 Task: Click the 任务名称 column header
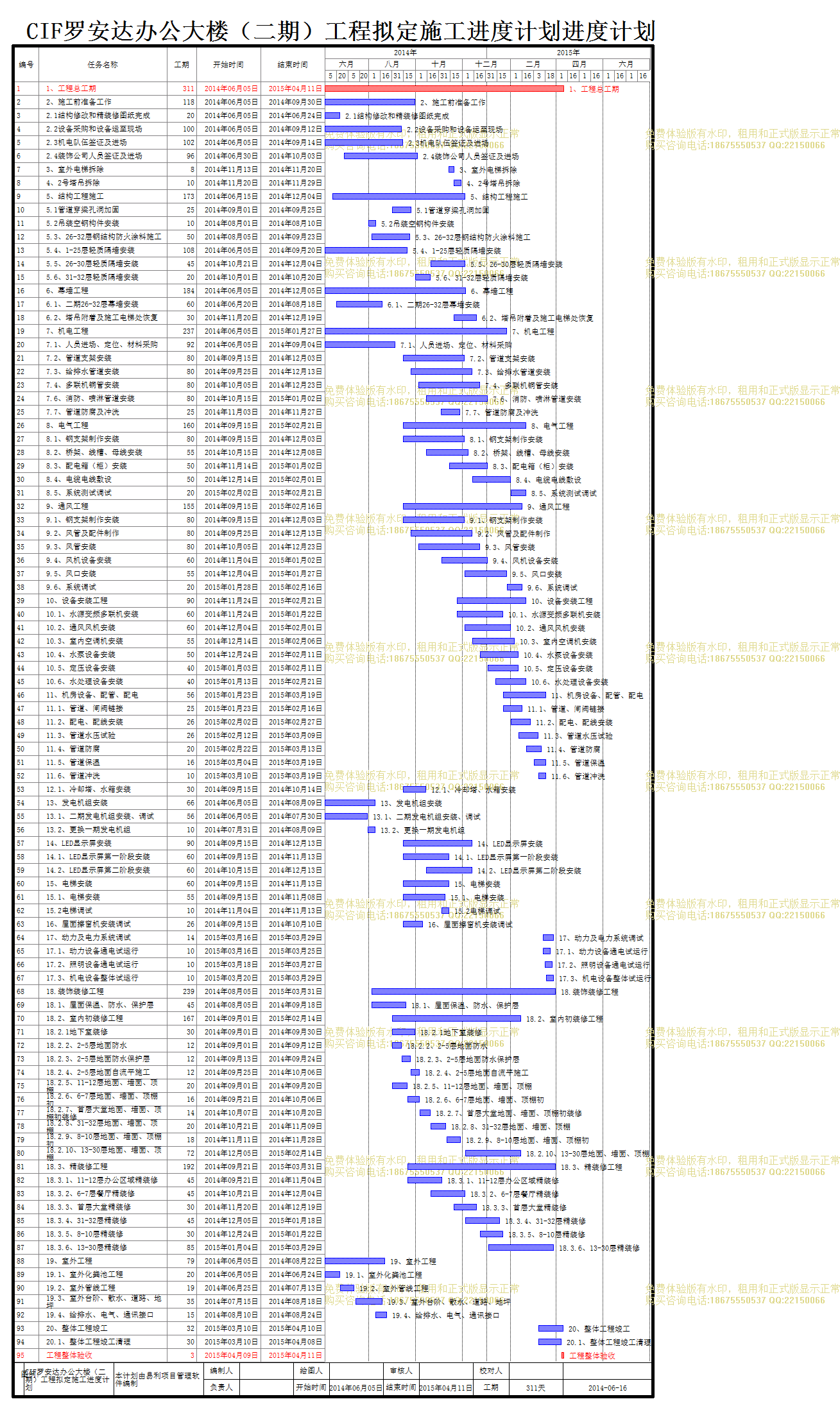(x=103, y=65)
